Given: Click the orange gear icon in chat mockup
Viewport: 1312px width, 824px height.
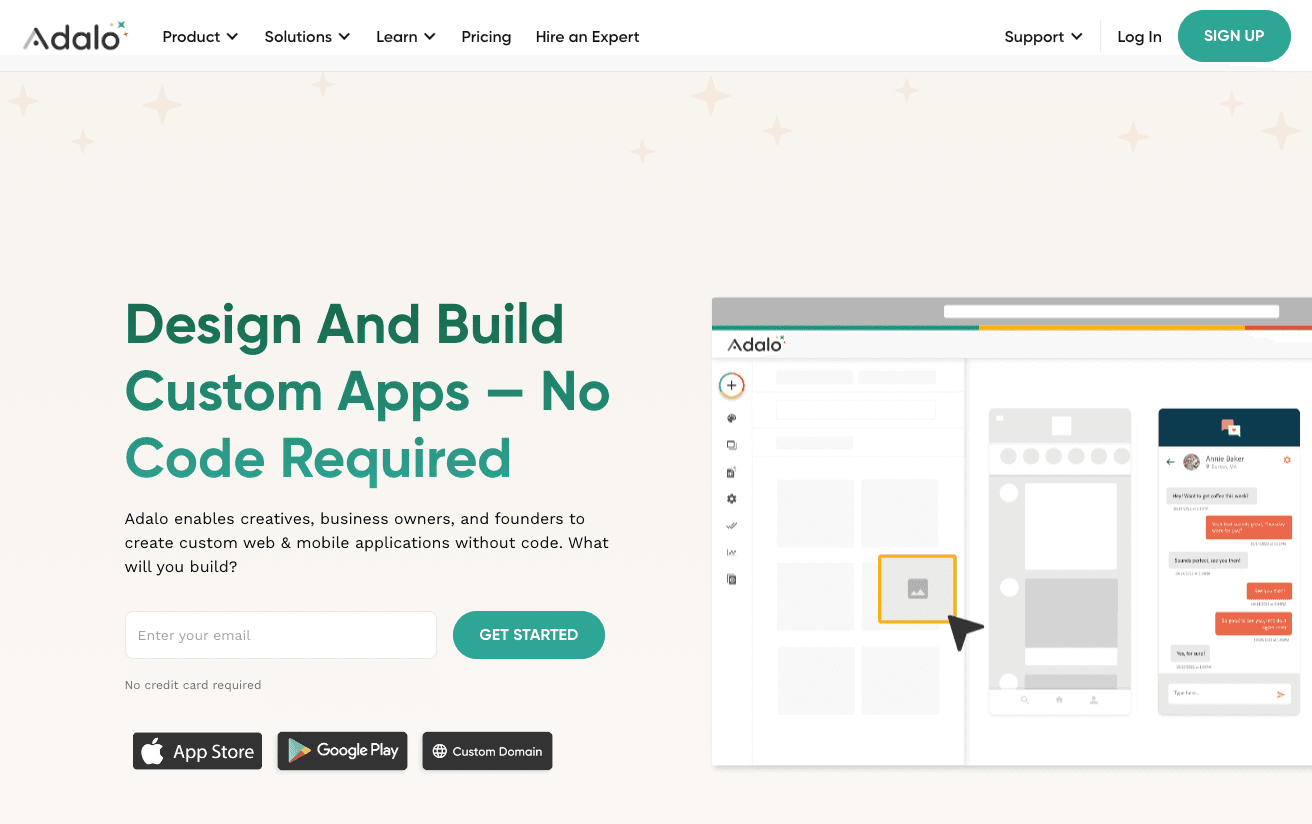Looking at the screenshot, I should [x=1287, y=460].
